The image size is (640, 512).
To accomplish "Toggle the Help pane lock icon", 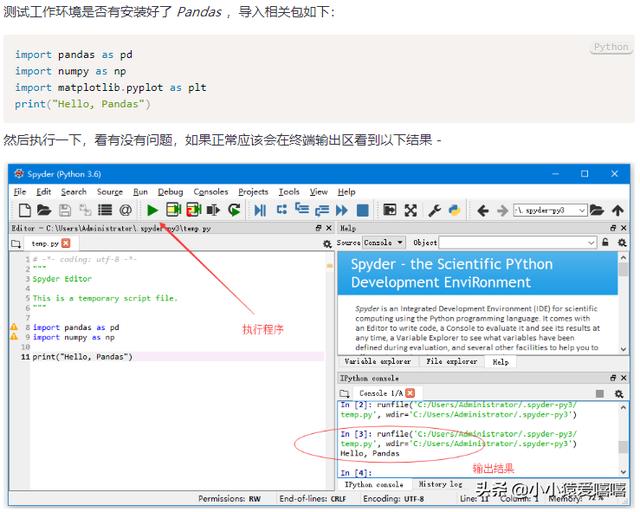I will coord(605,242).
